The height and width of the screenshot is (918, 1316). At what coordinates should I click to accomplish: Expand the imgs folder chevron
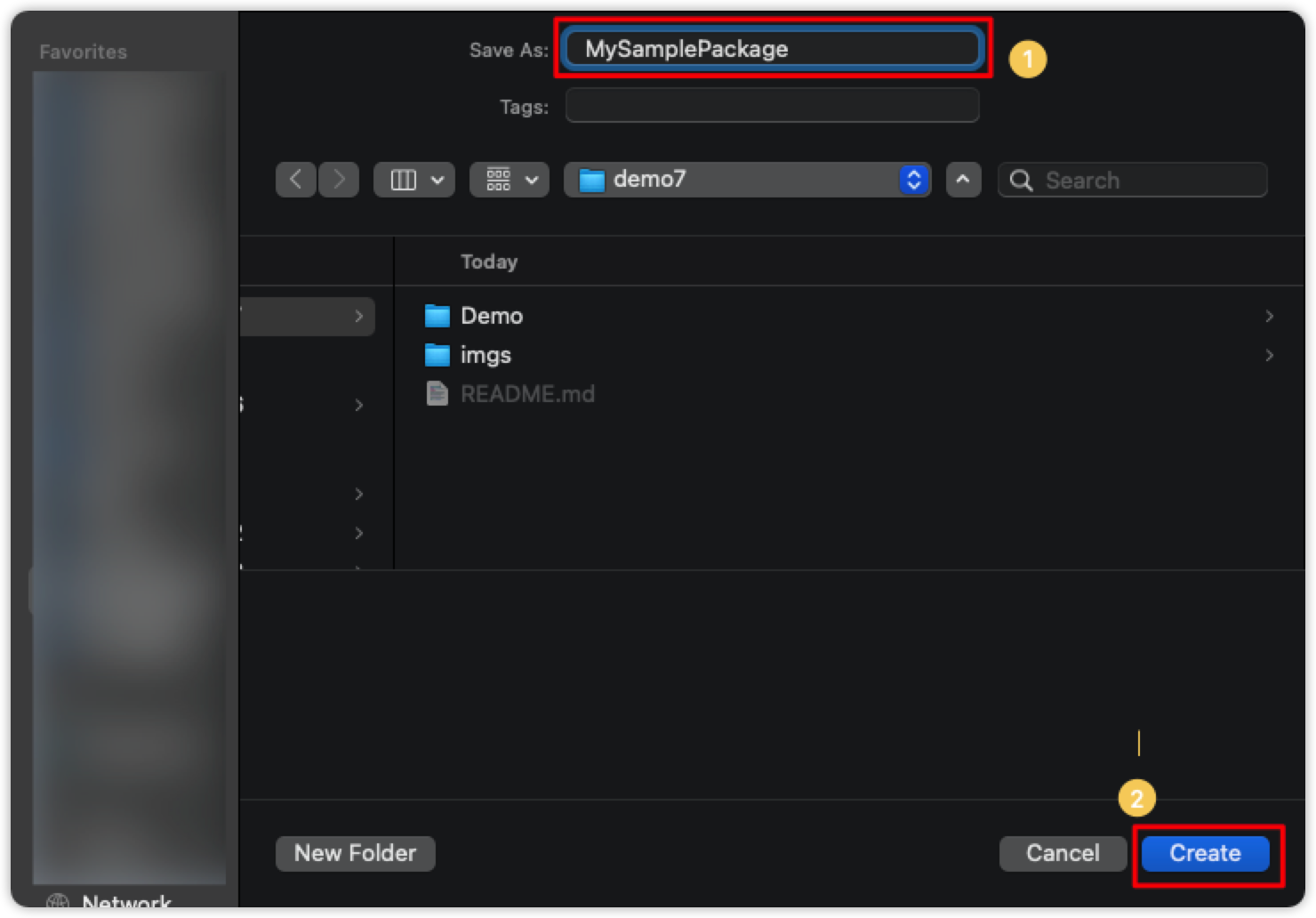pos(1269,355)
